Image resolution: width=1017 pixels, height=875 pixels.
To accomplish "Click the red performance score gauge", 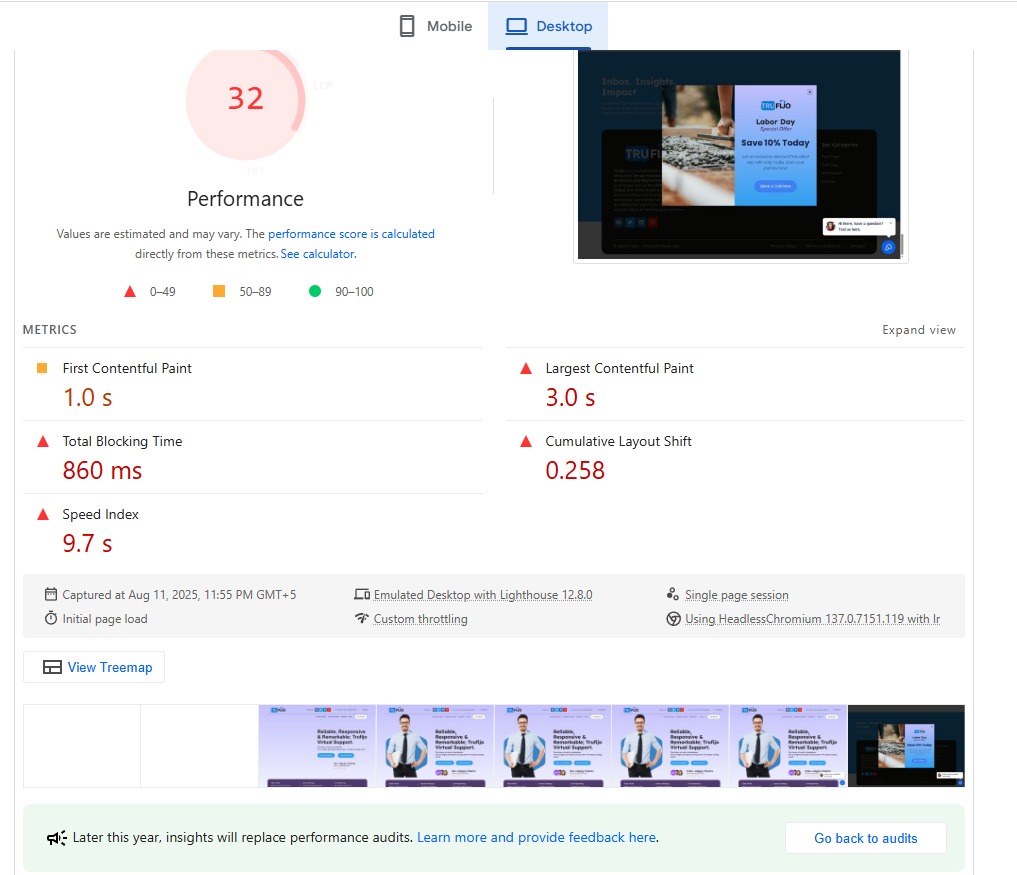I will [x=245, y=99].
